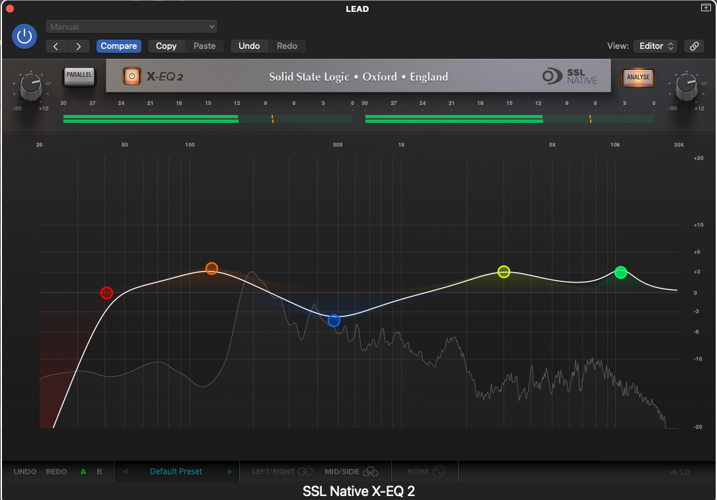
Task: Click the SSL Native logo
Action: pos(570,76)
